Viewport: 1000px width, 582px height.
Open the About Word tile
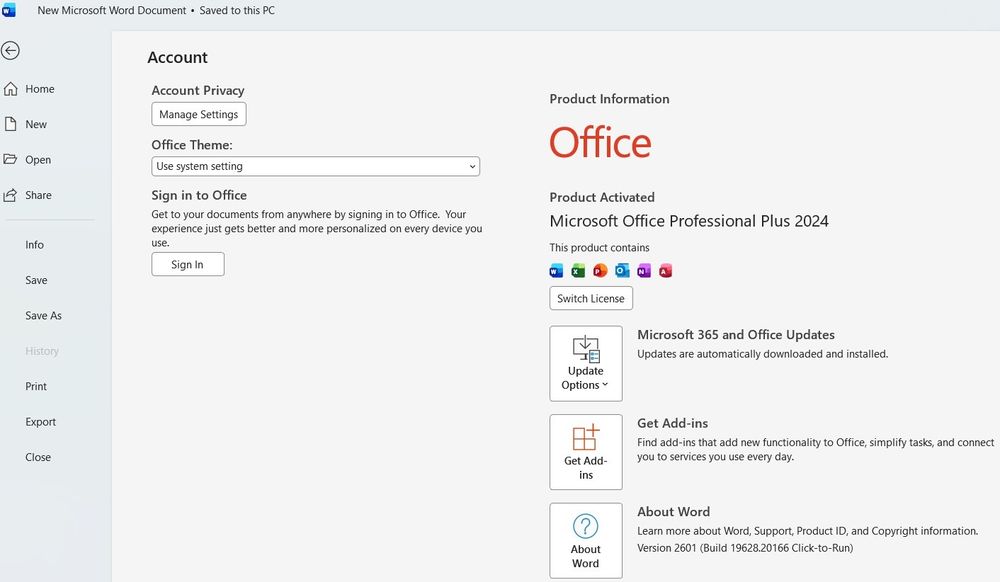586,540
